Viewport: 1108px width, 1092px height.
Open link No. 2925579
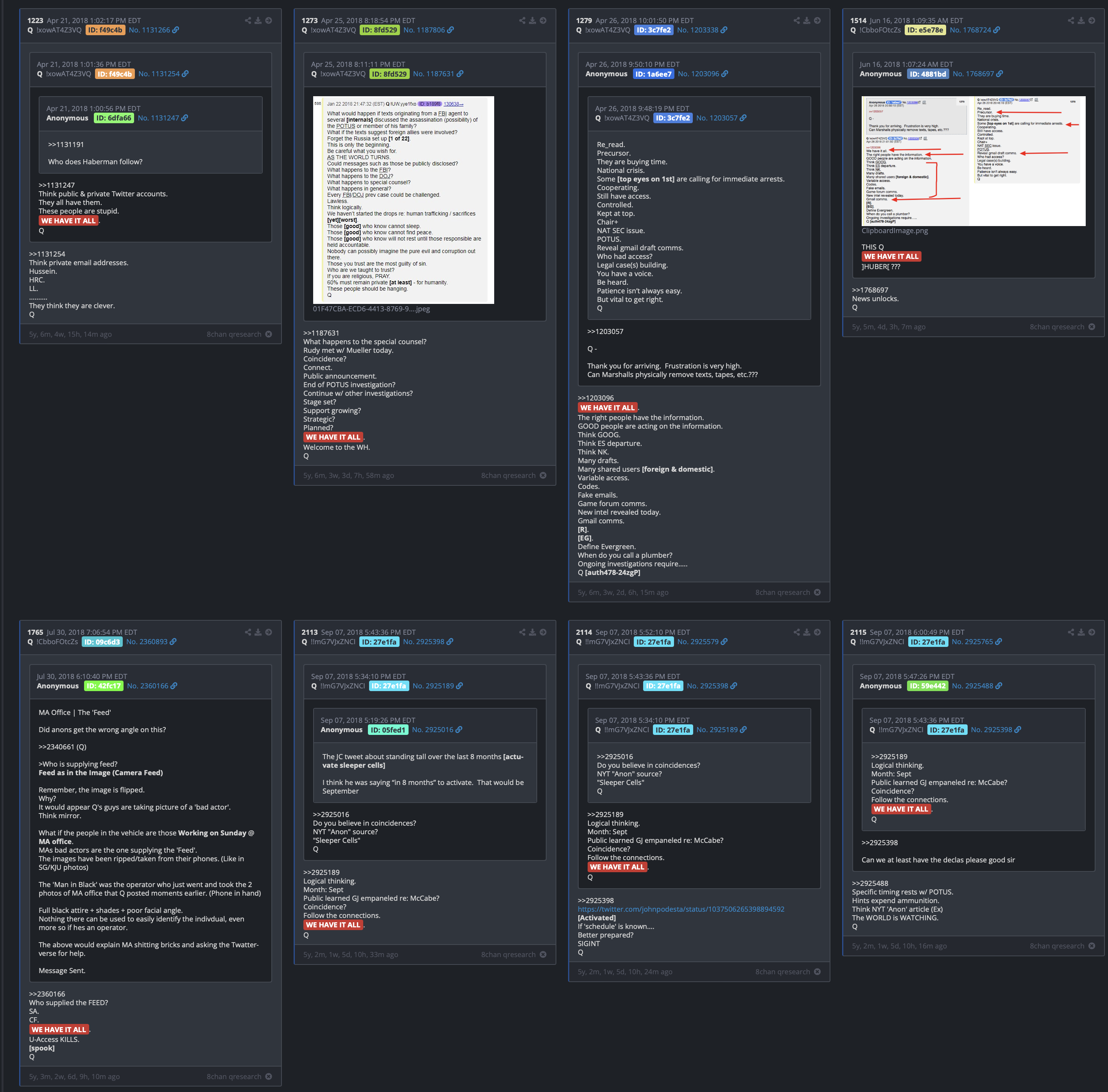[x=702, y=642]
